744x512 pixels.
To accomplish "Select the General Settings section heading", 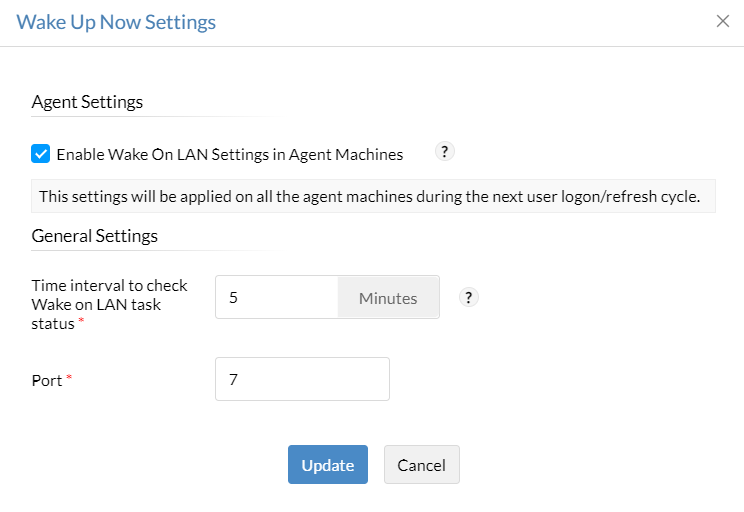I will point(95,237).
